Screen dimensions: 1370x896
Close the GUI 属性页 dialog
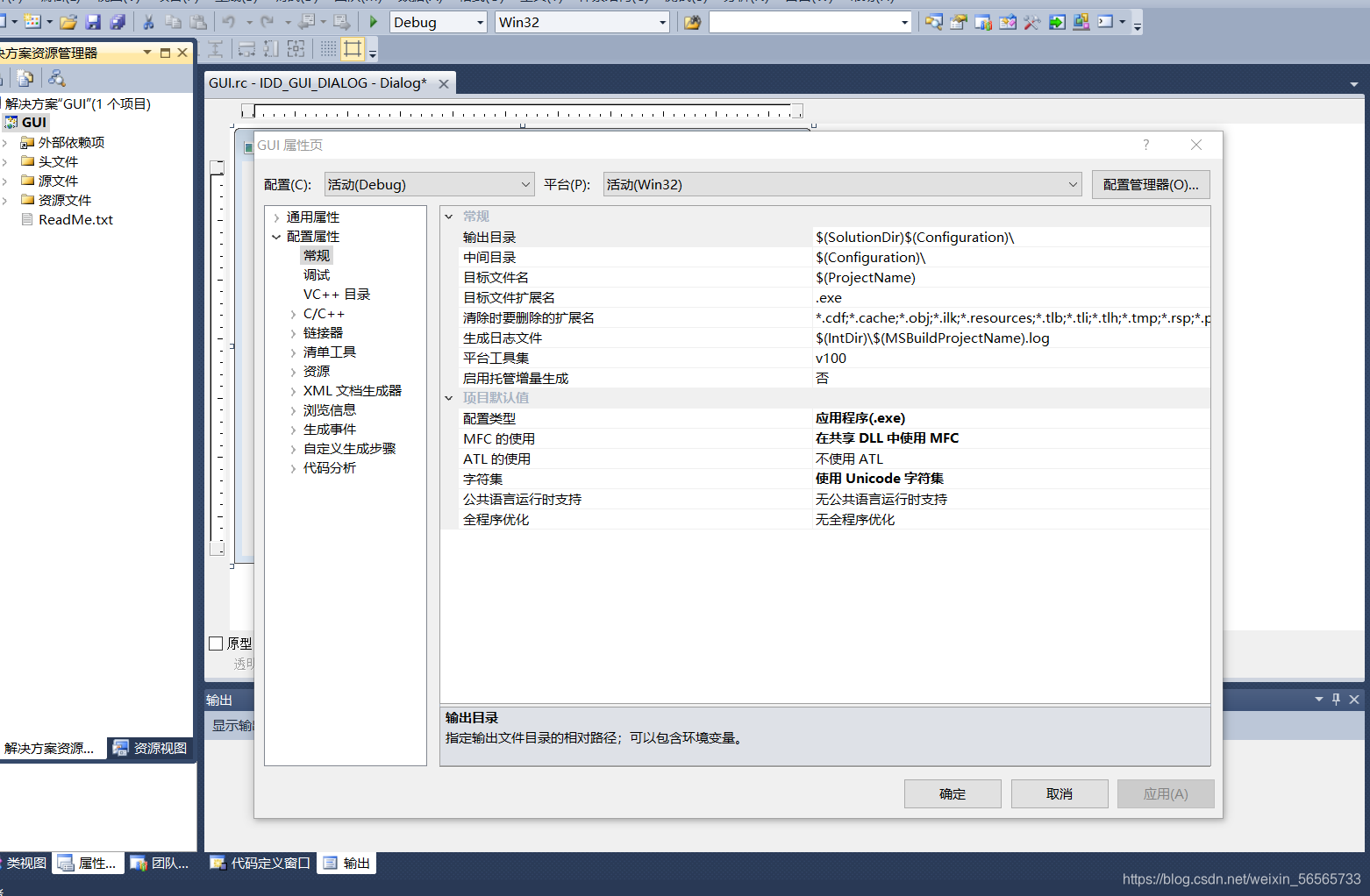1196,145
